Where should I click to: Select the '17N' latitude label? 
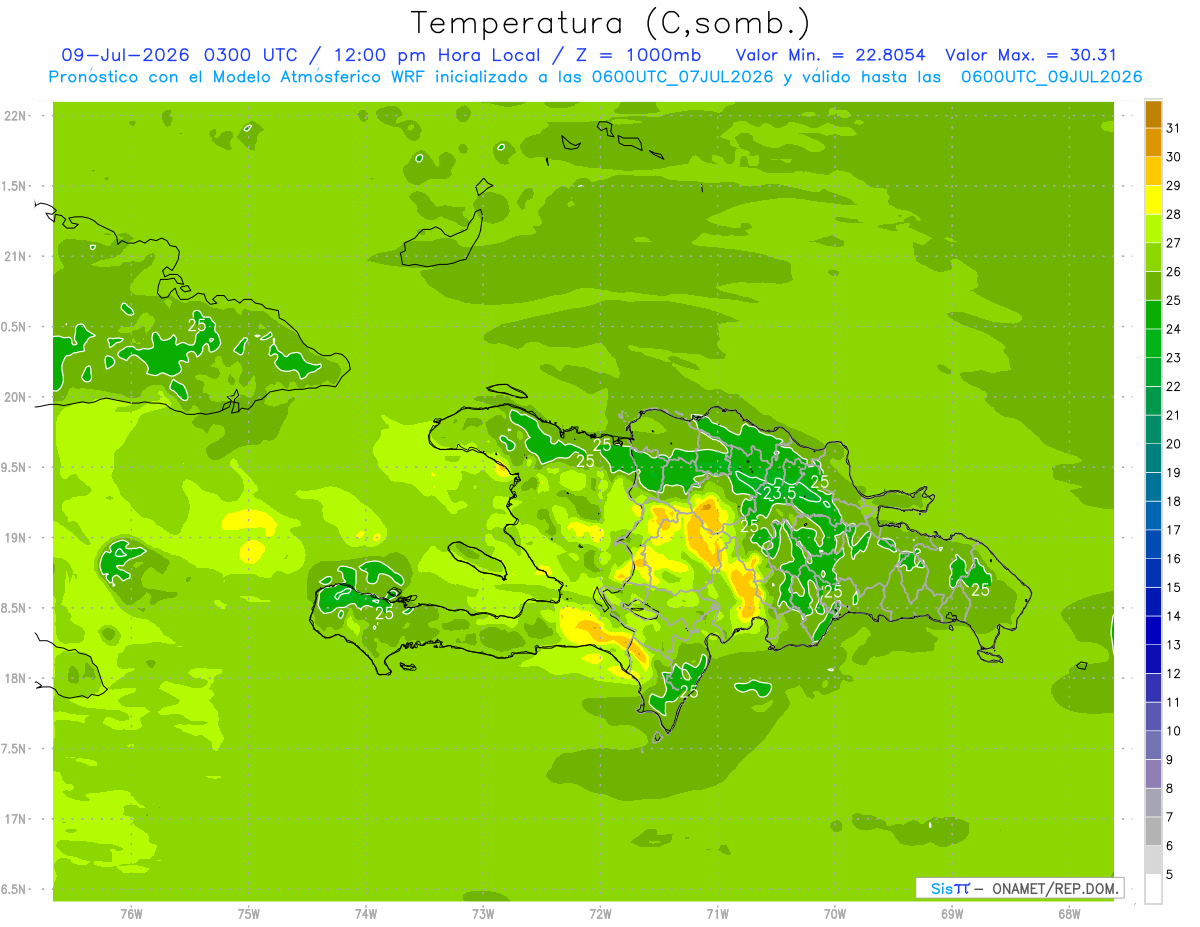15,819
